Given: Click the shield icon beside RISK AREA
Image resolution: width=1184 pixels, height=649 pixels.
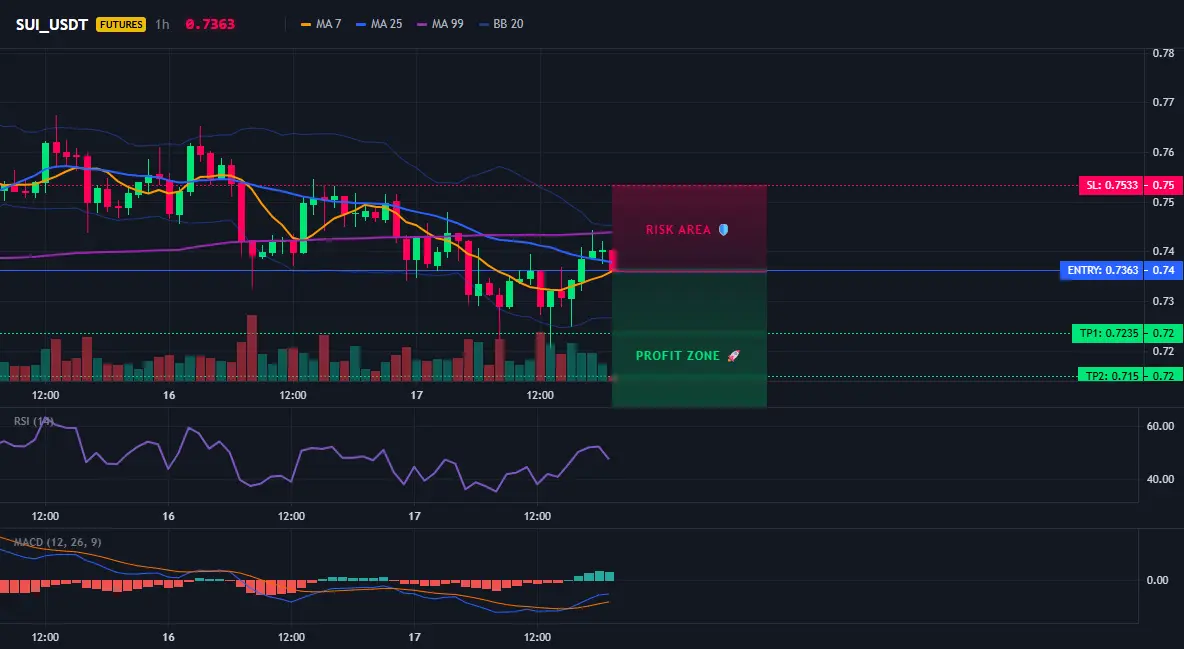Looking at the screenshot, I should (x=723, y=230).
